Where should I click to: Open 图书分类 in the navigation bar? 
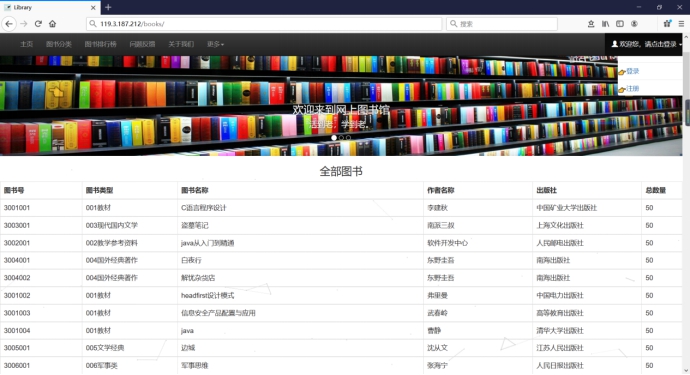pos(59,44)
